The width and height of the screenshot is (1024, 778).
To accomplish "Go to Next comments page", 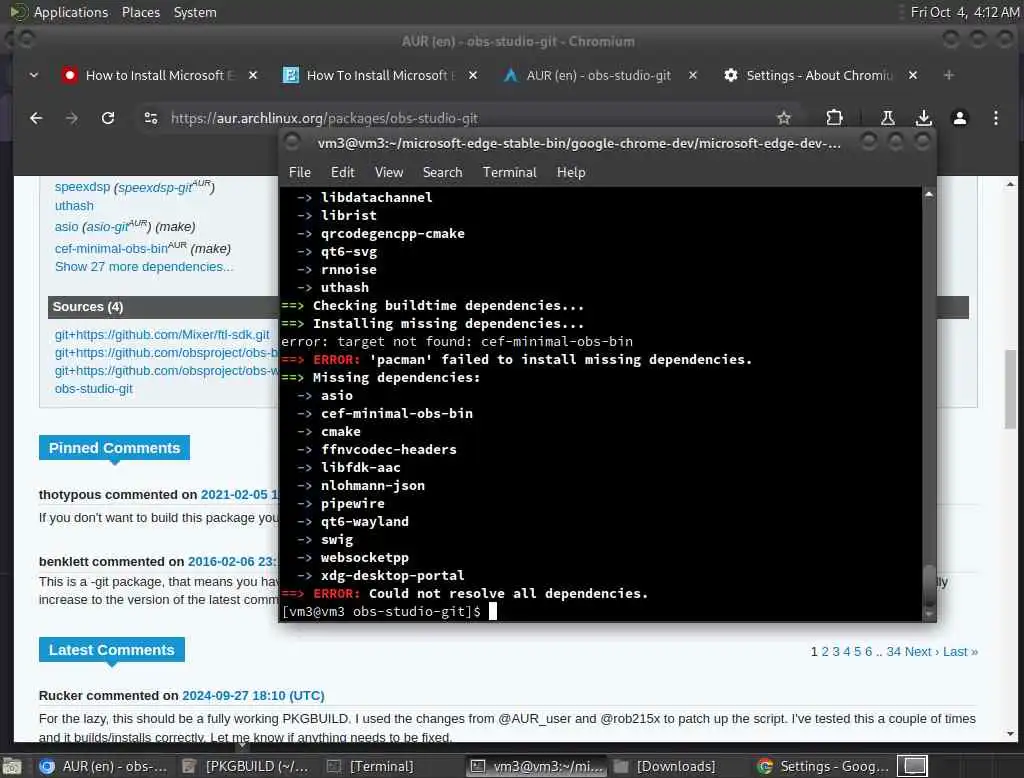I will (921, 651).
